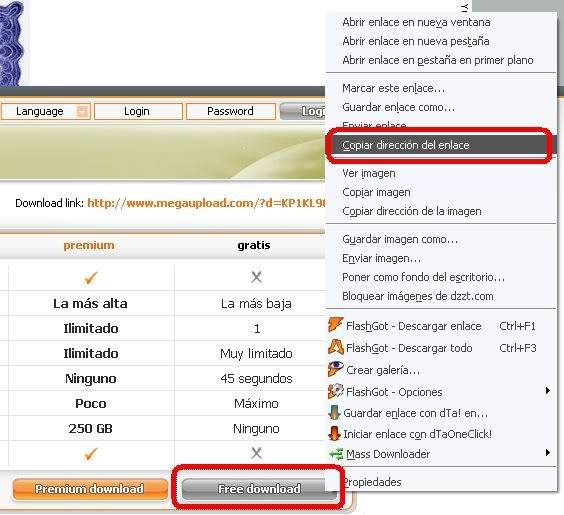Image resolution: width=564 pixels, height=515 pixels.
Task: Open the Language dropdown arrow
Action: click(82, 111)
